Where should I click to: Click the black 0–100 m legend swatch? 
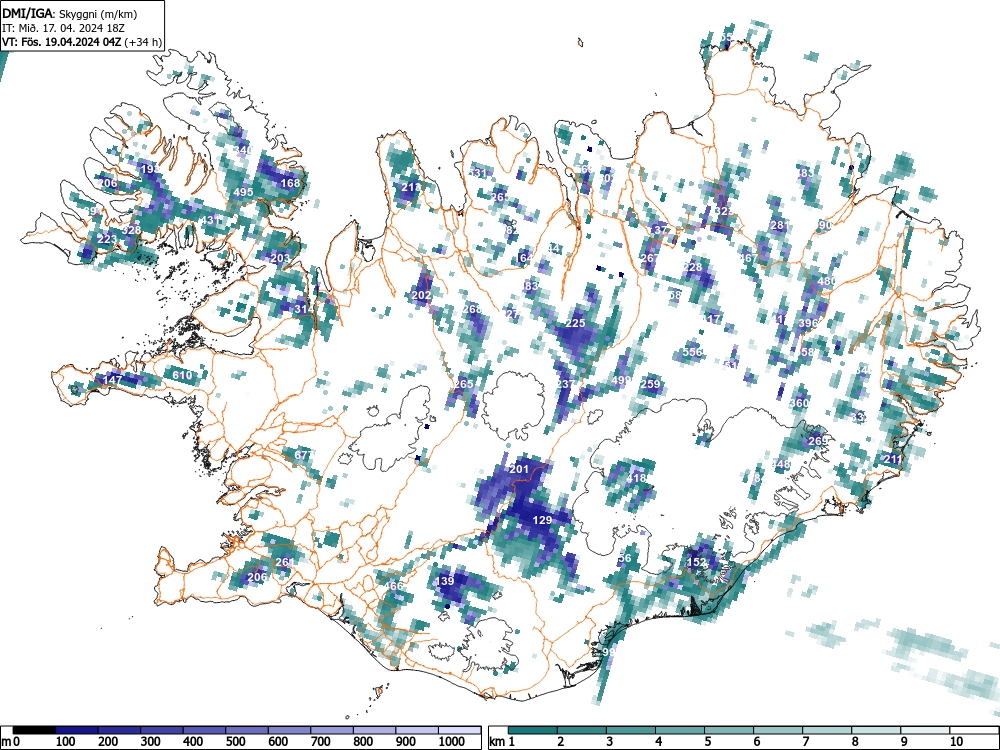34,730
